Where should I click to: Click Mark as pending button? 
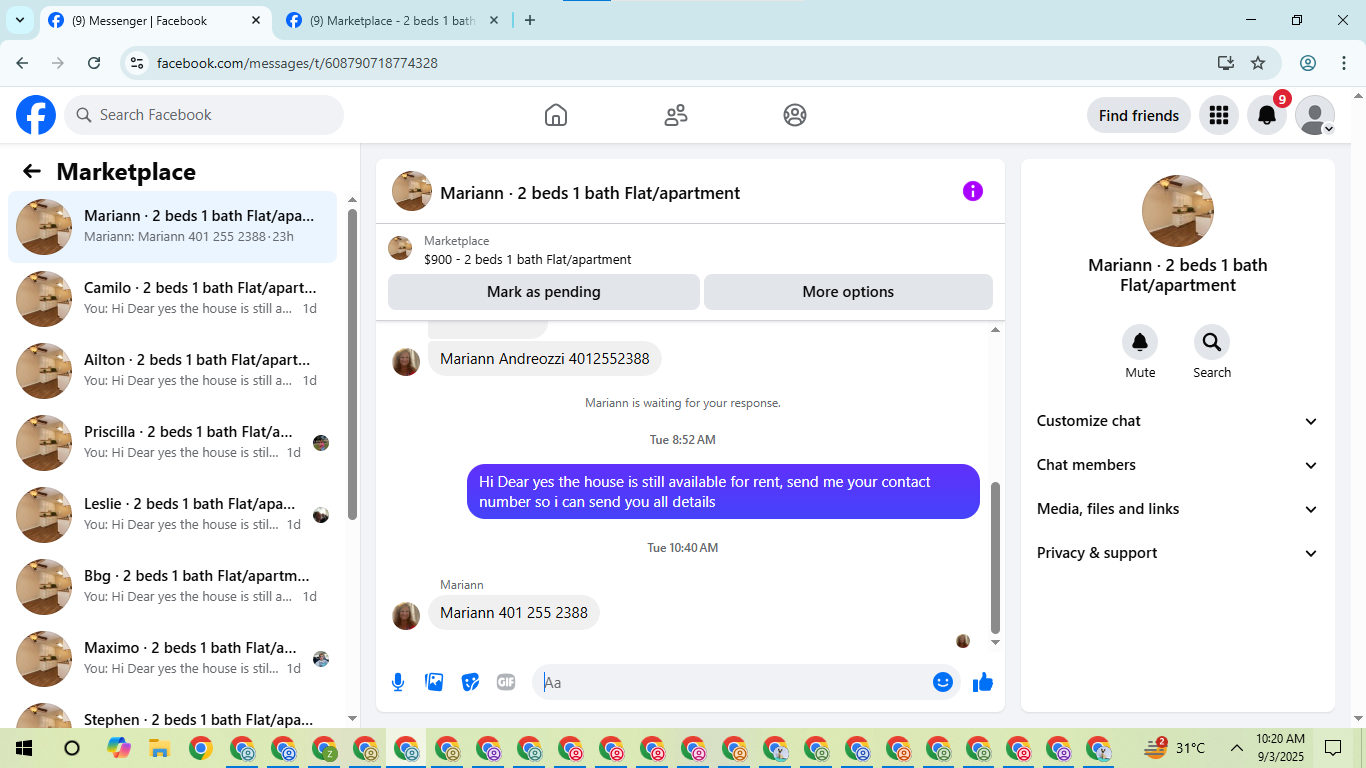pos(544,292)
